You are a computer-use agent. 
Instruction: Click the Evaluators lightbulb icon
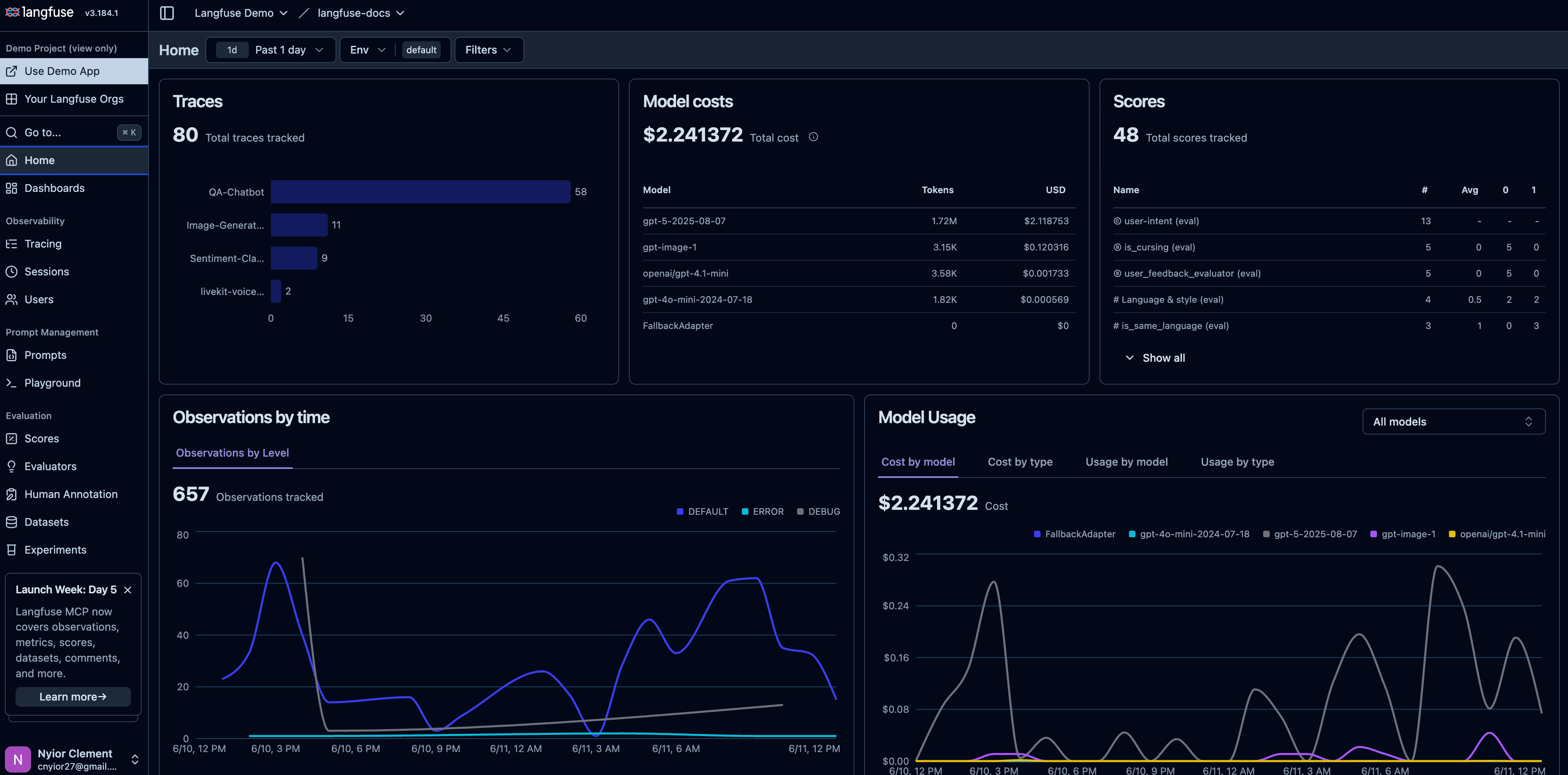(11, 466)
